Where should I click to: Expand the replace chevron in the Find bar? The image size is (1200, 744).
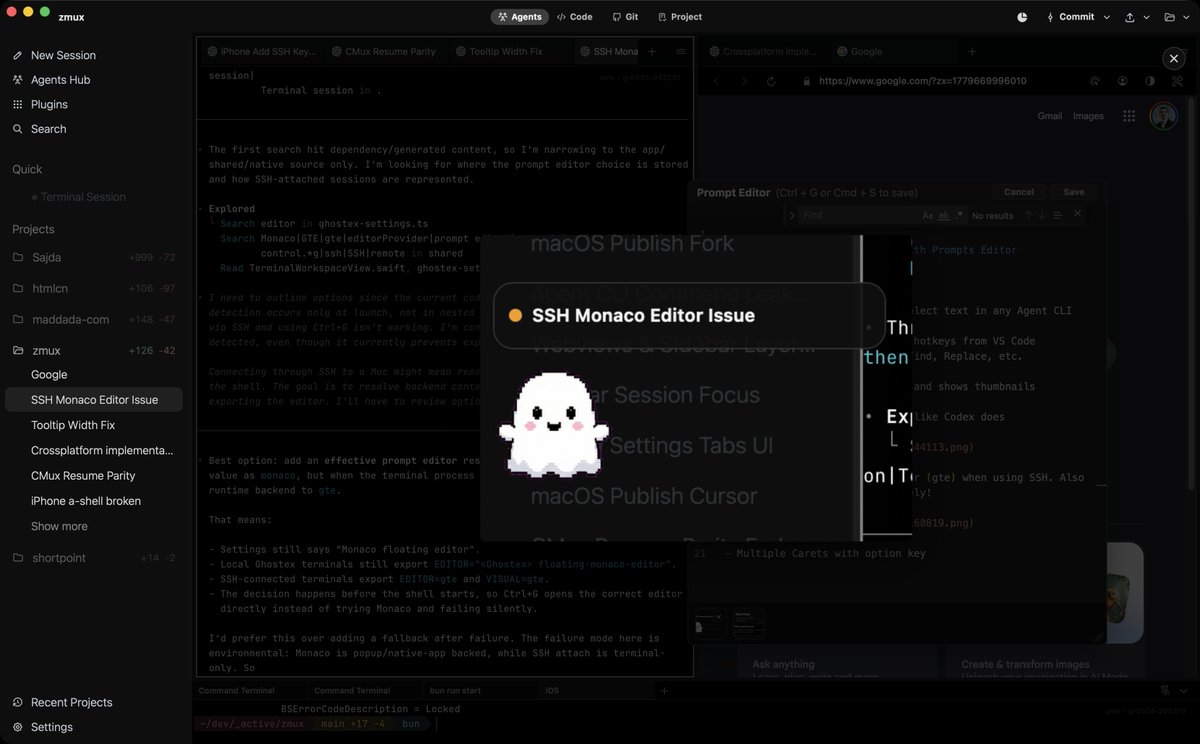click(x=792, y=215)
